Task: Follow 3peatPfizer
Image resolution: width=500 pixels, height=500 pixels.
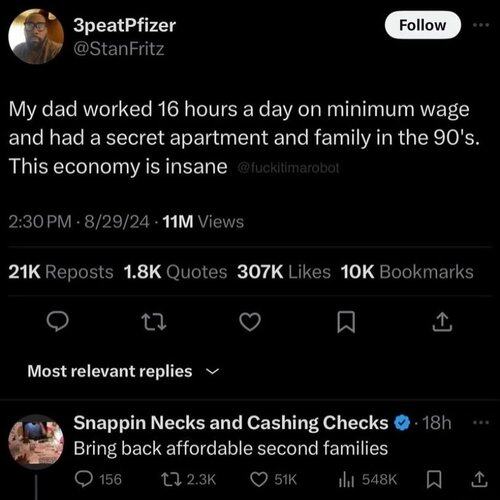Action: click(423, 25)
